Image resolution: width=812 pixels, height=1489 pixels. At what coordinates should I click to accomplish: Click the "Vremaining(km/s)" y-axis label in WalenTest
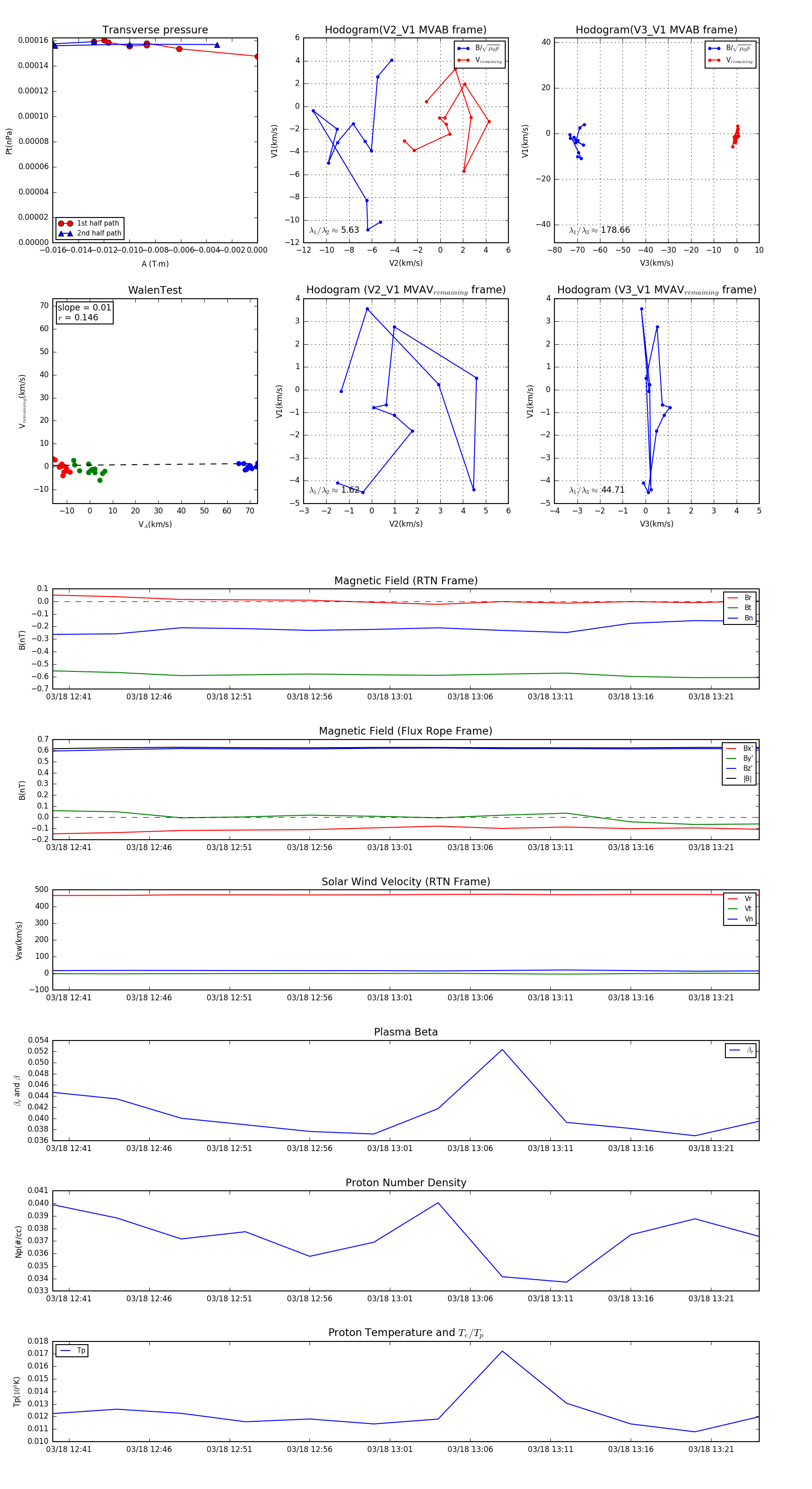click(x=23, y=402)
